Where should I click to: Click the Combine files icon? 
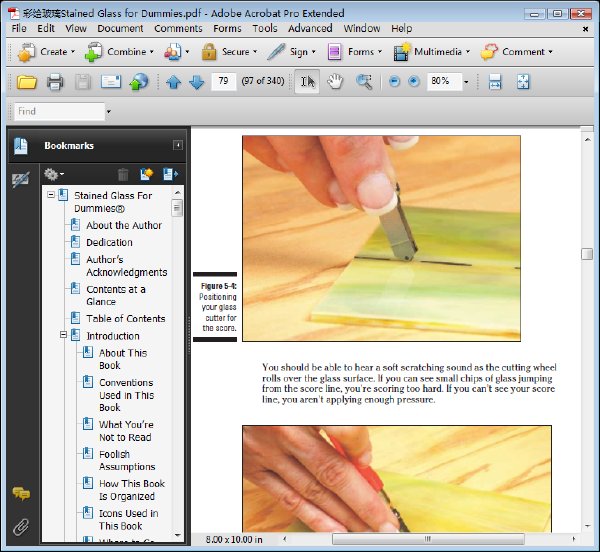pos(93,52)
